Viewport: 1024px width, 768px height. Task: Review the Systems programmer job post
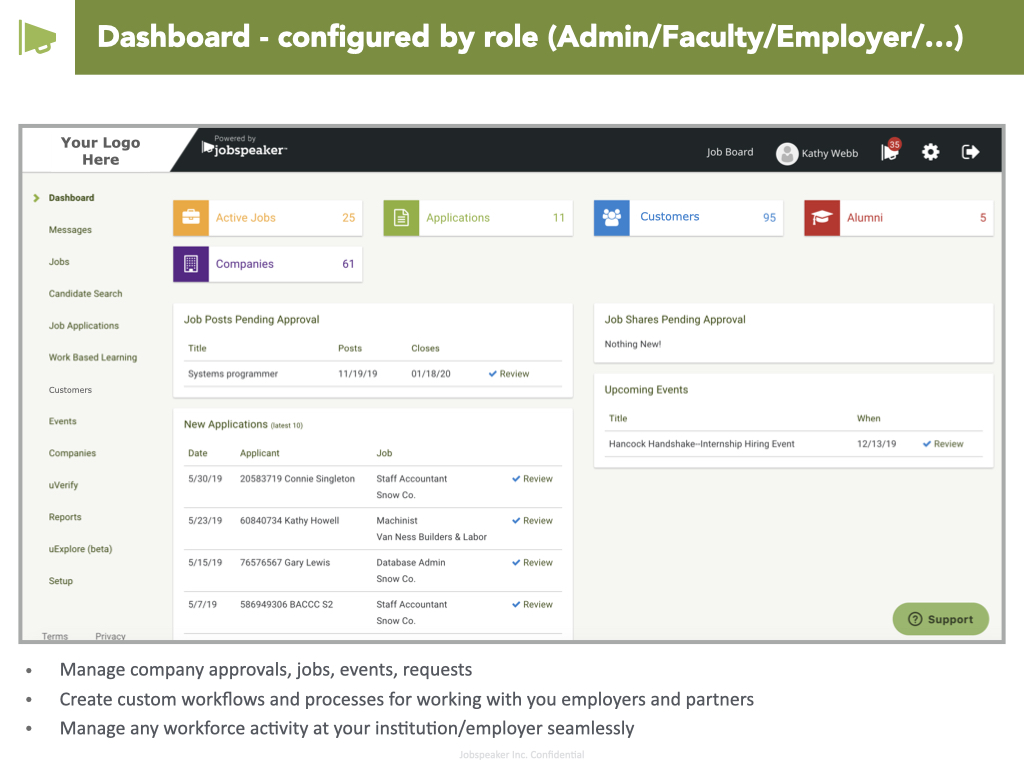(x=509, y=374)
